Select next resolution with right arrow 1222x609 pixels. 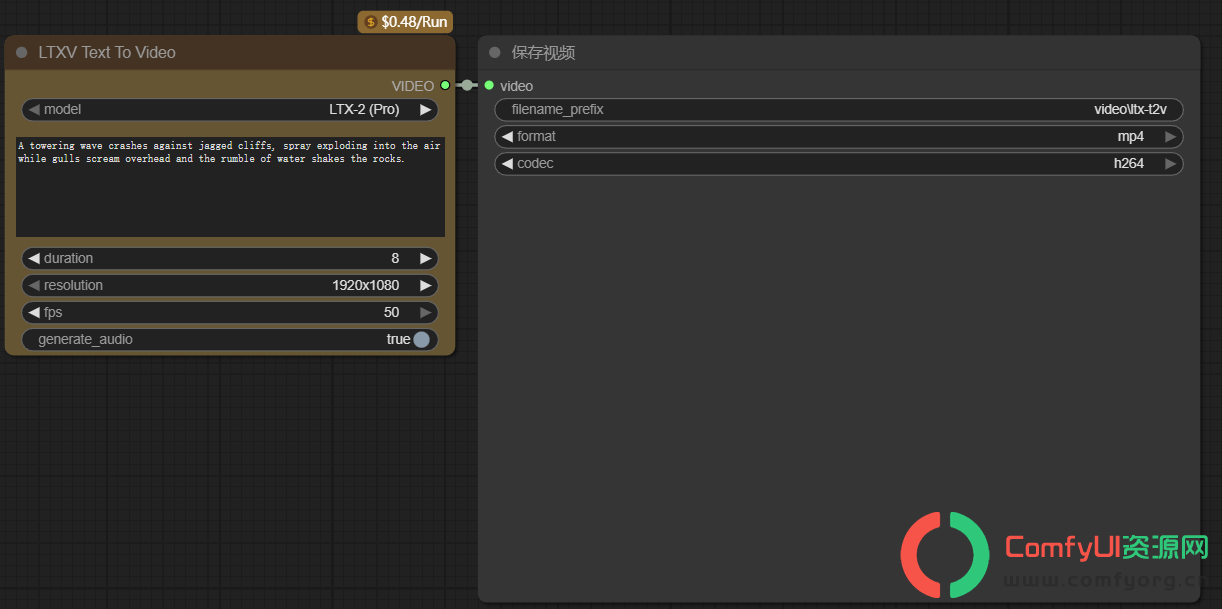tap(426, 285)
